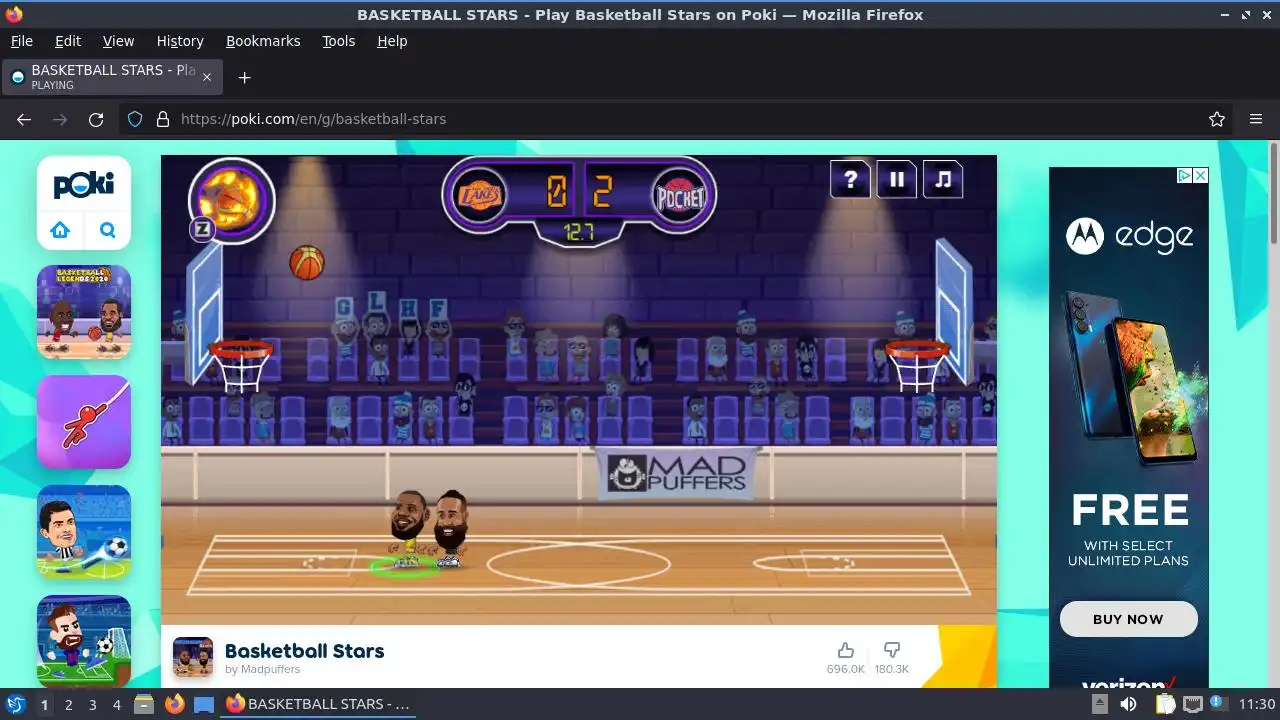
Task: Open the History menu
Action: tap(180, 41)
